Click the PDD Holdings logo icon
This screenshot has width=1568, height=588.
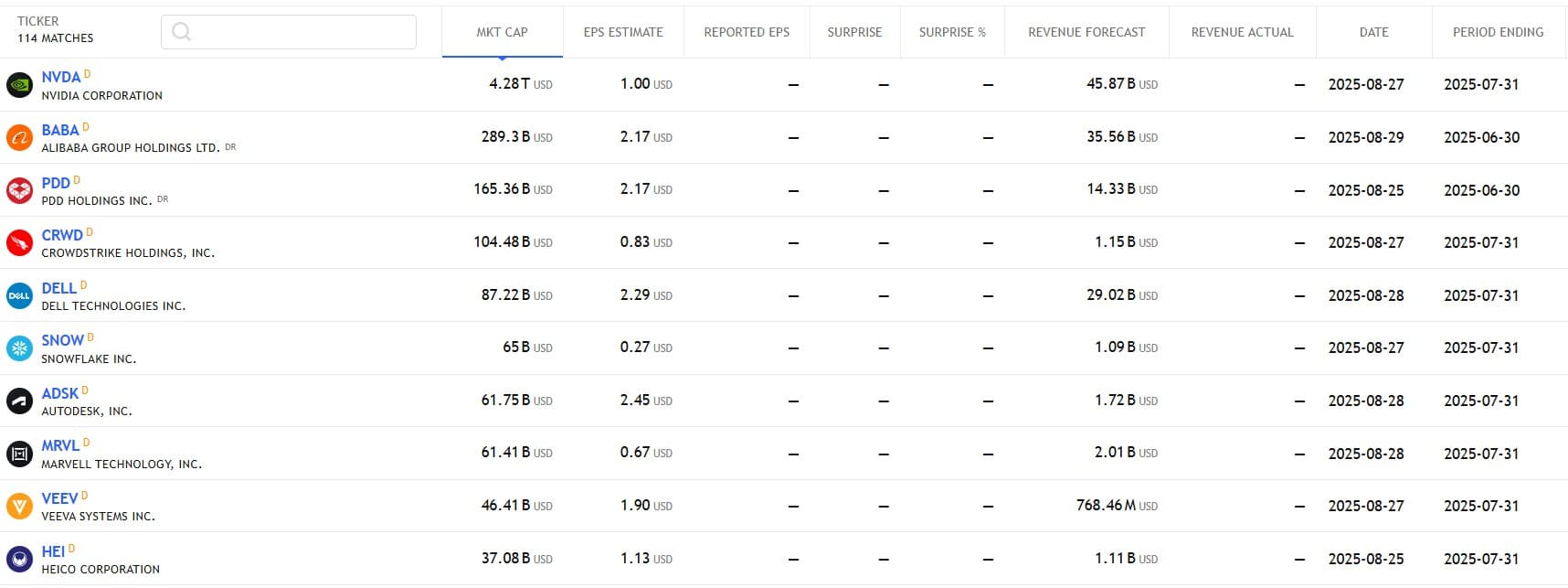pyautogui.click(x=19, y=190)
